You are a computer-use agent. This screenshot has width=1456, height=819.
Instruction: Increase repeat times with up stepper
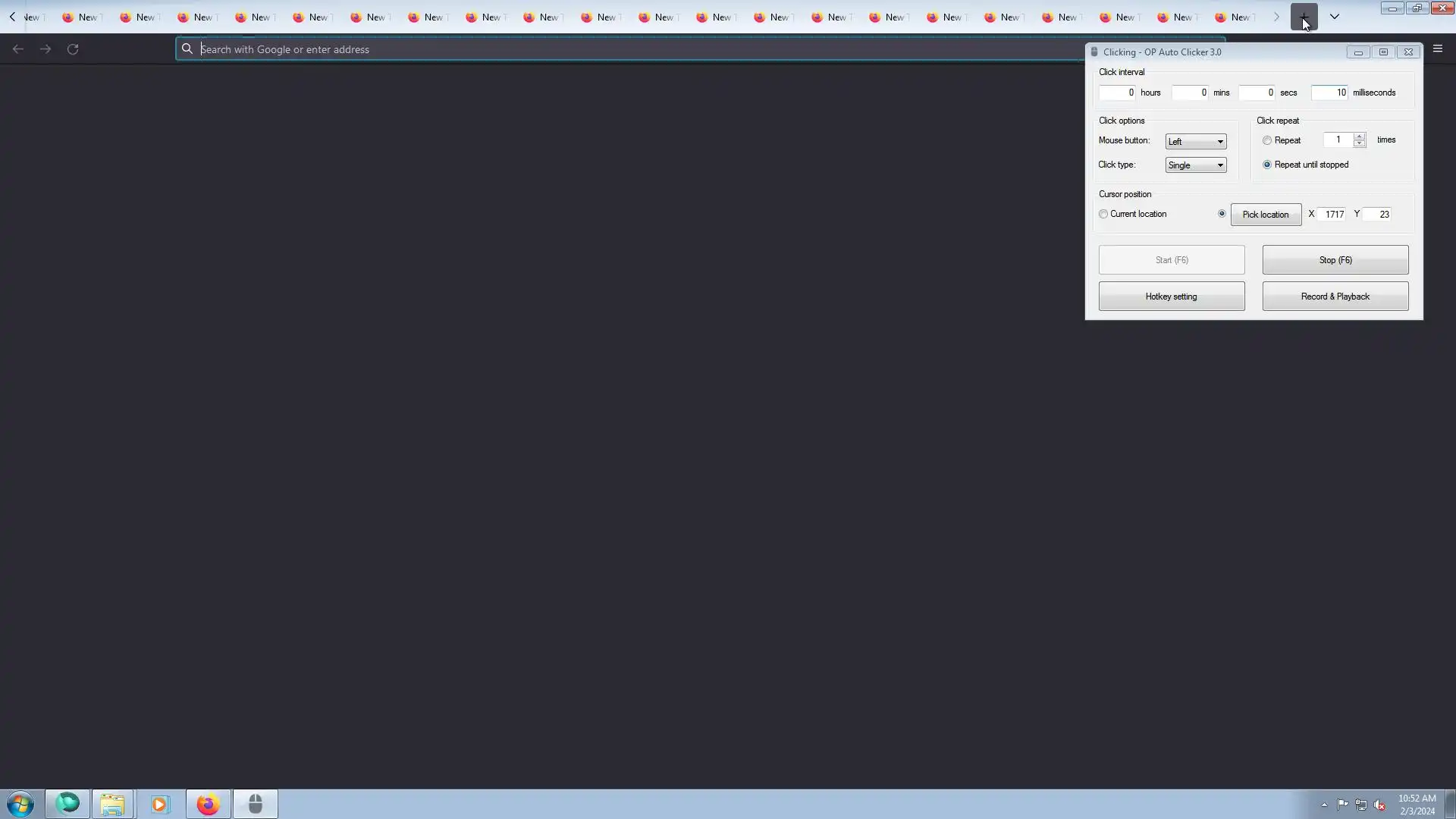point(1359,136)
